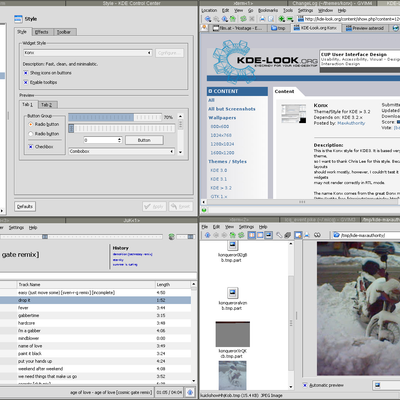Open View menu in file manager window
This screenshot has width=400, height=400.
[229, 227]
